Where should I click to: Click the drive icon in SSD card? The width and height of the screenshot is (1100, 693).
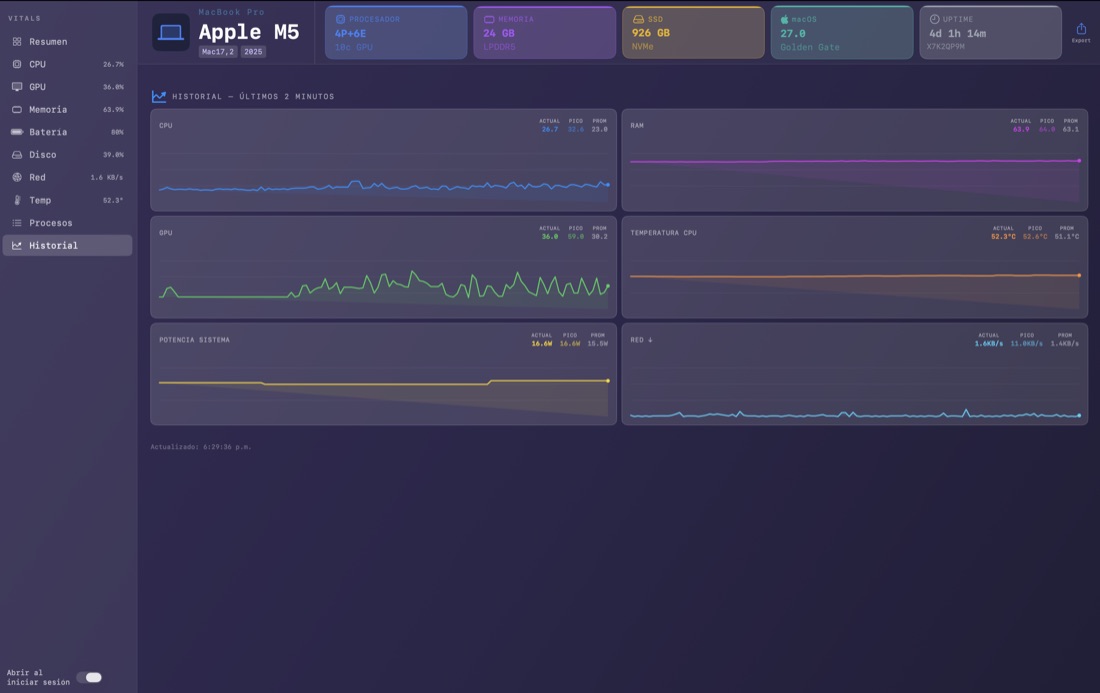(x=638, y=20)
